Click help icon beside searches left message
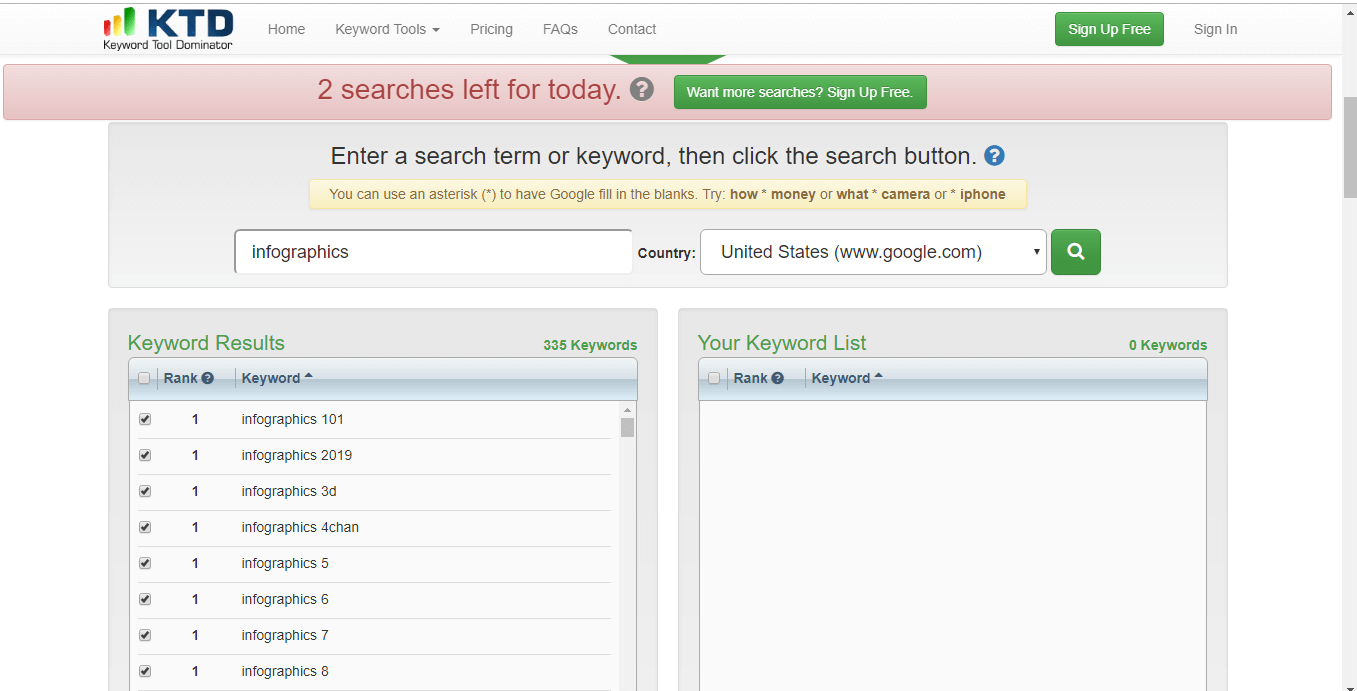Image resolution: width=1357 pixels, height=691 pixels. 642,90
